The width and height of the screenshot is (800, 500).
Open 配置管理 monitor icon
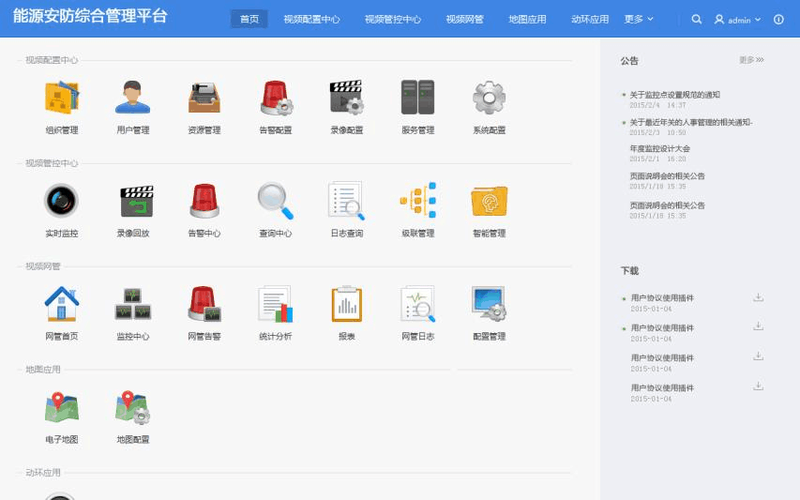(x=489, y=304)
